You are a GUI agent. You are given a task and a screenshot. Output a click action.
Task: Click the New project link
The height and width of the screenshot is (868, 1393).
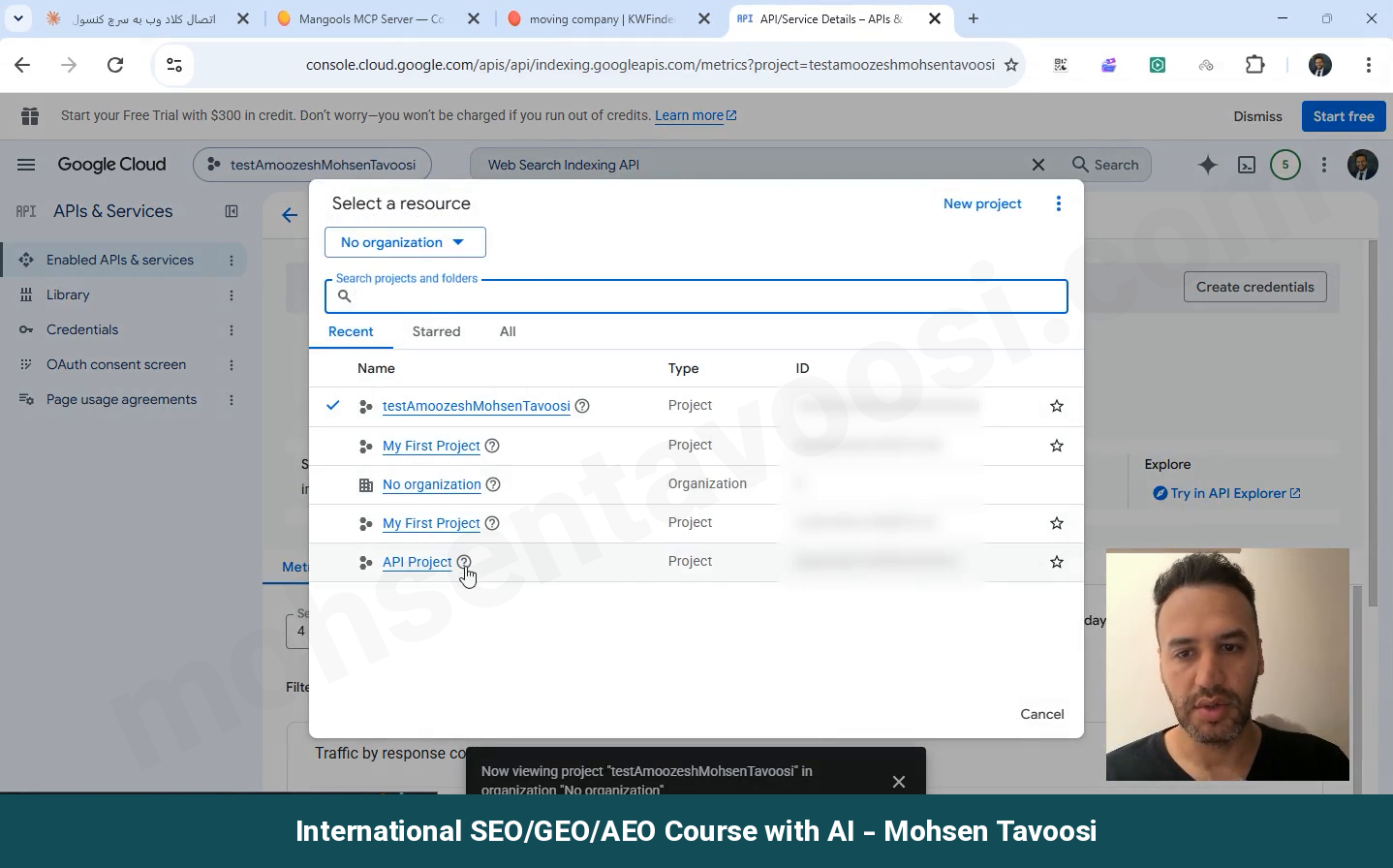pos(982,203)
